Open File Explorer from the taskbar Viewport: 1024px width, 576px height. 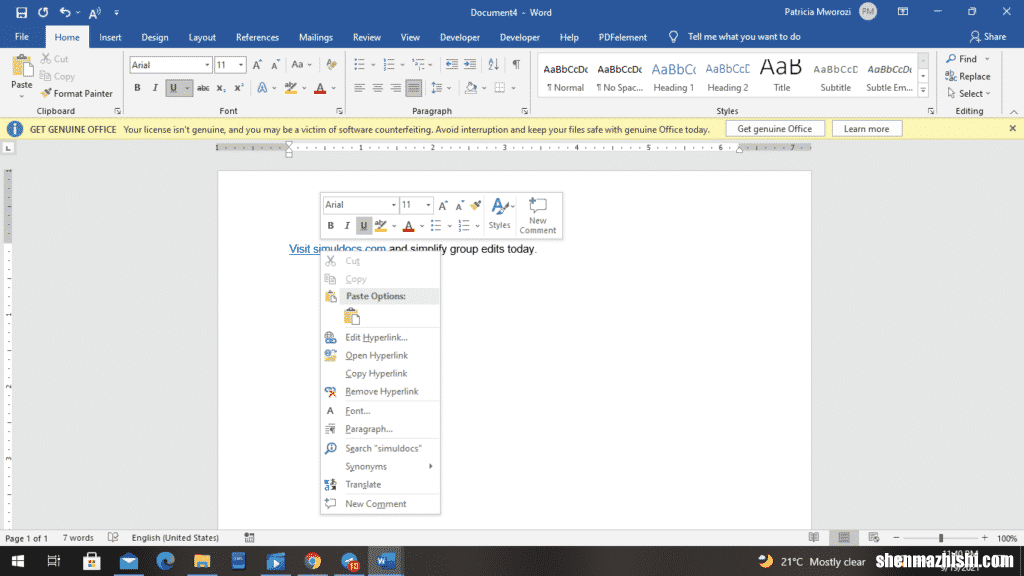pyautogui.click(x=202, y=561)
